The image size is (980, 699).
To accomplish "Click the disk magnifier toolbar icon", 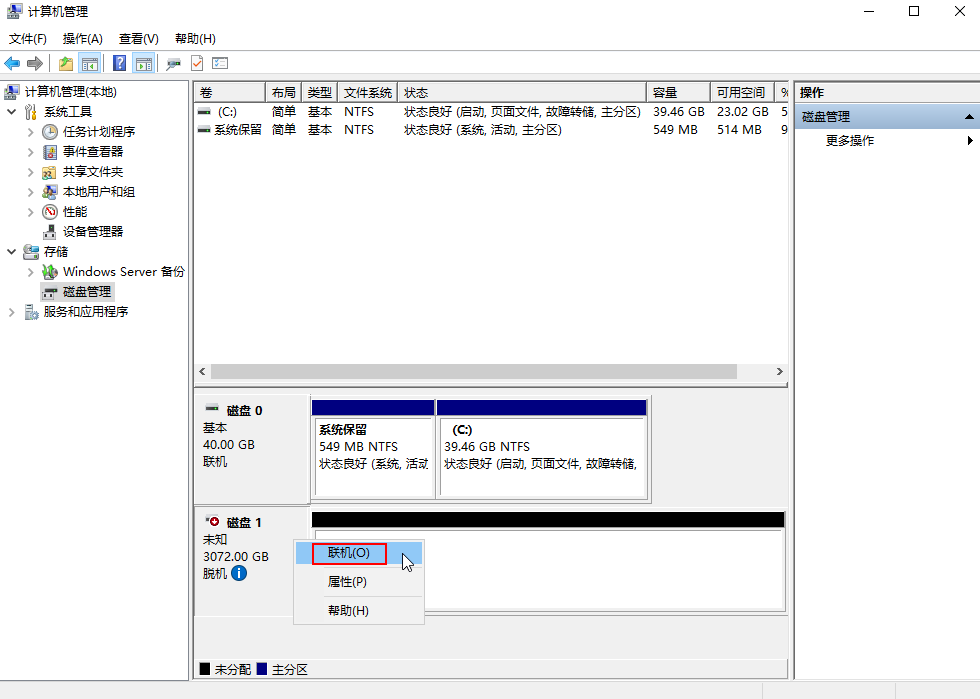I will click(x=173, y=63).
